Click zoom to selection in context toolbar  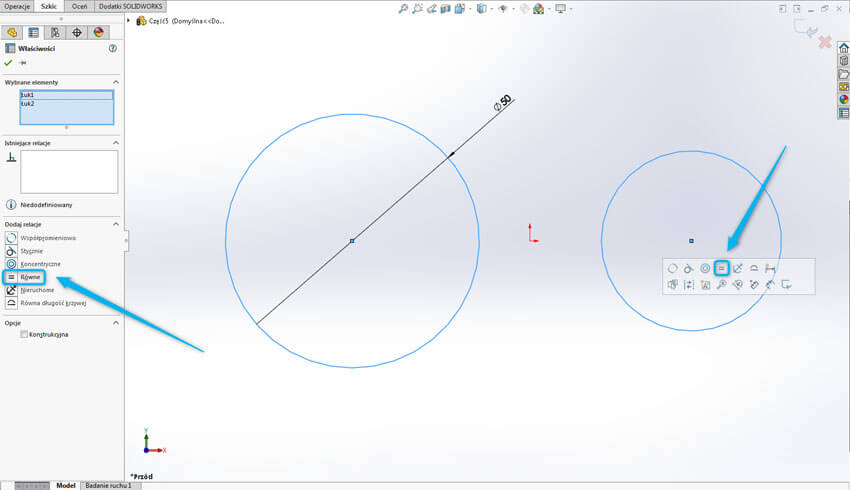722,285
